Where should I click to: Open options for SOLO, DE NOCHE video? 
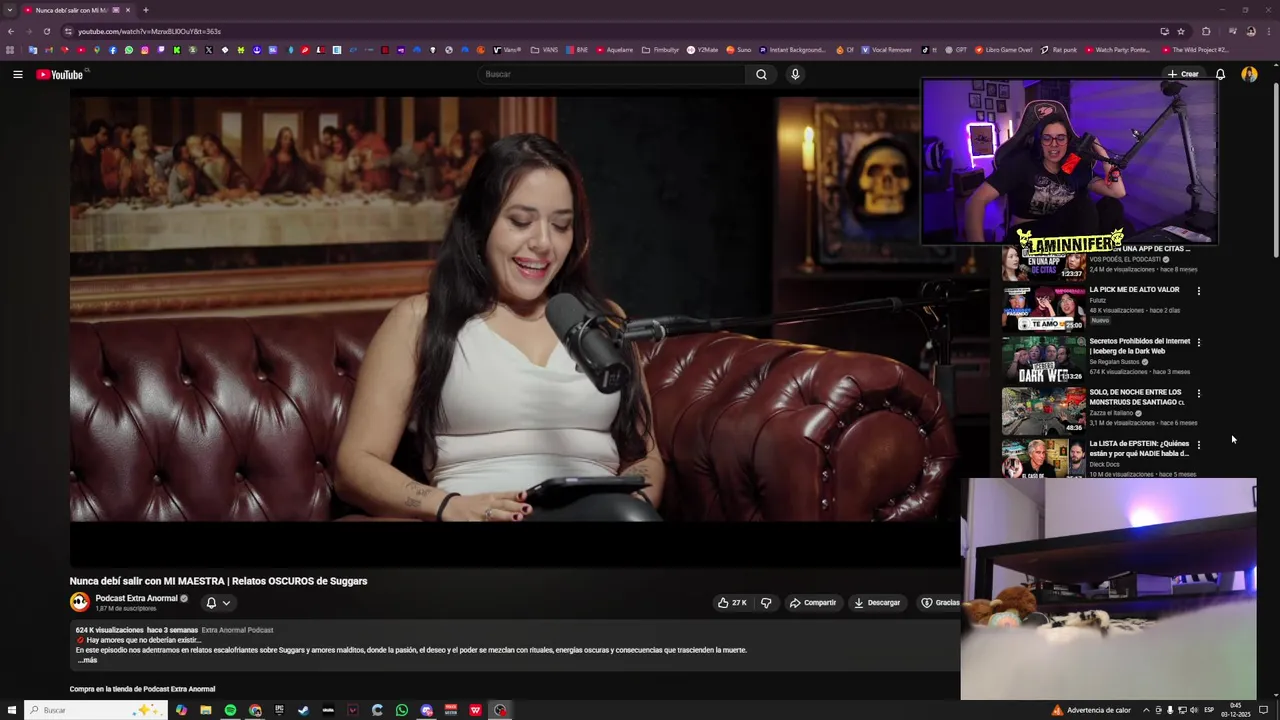click(1199, 394)
